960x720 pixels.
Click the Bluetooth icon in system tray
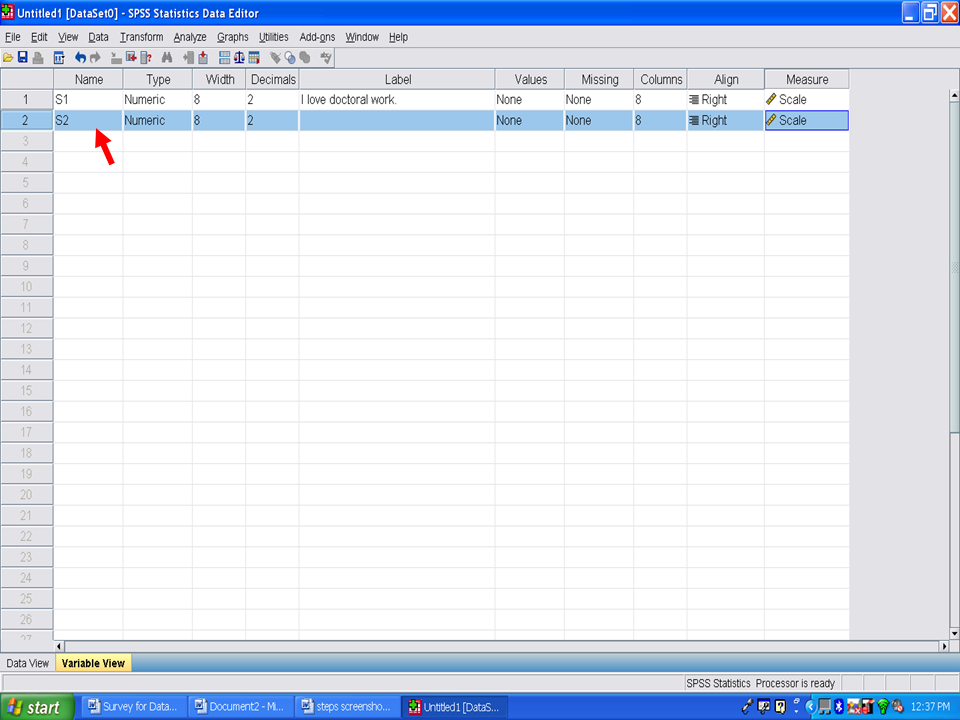point(838,707)
